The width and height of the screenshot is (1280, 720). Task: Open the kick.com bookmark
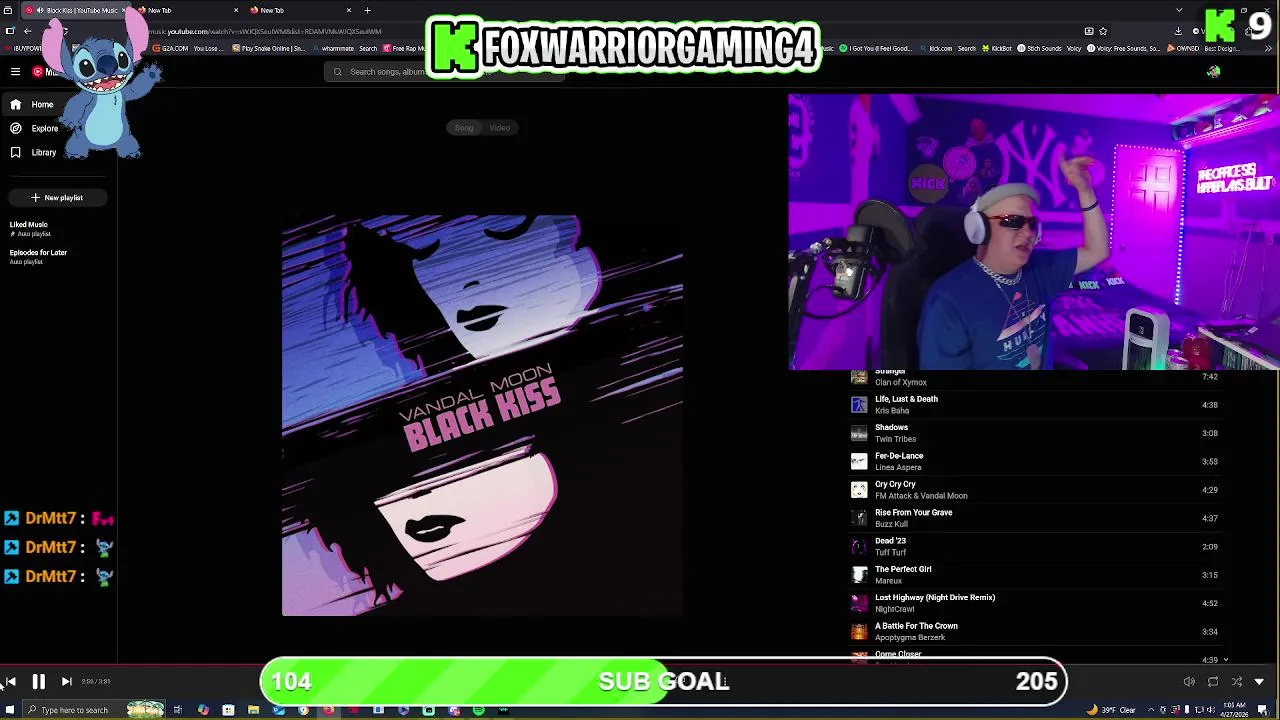click(x=940, y=48)
